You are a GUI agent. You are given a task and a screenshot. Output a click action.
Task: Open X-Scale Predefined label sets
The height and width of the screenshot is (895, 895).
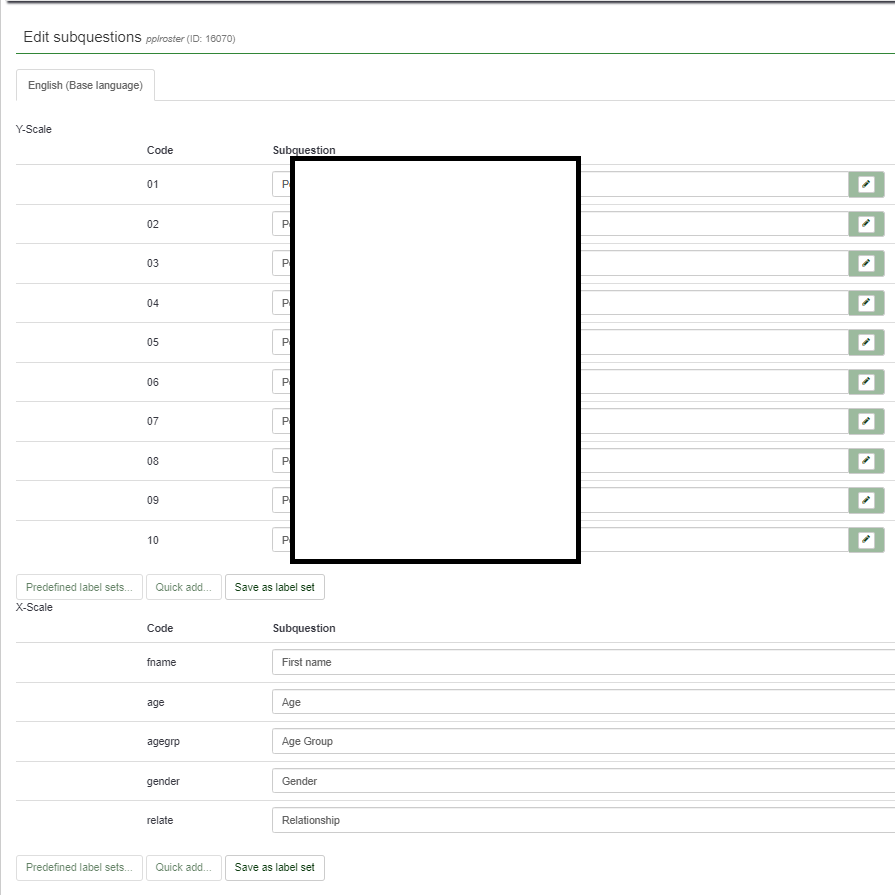pyautogui.click(x=79, y=867)
